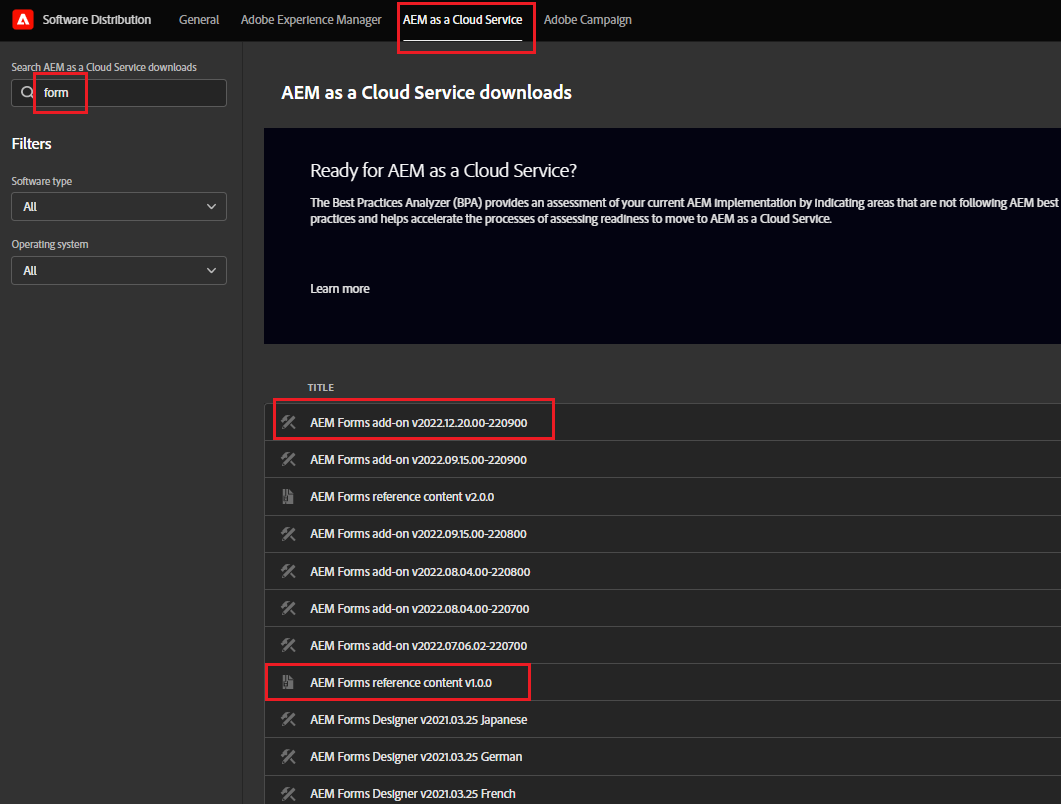Click the Adobe logo in the top bar
The image size is (1061, 804).
point(22,19)
